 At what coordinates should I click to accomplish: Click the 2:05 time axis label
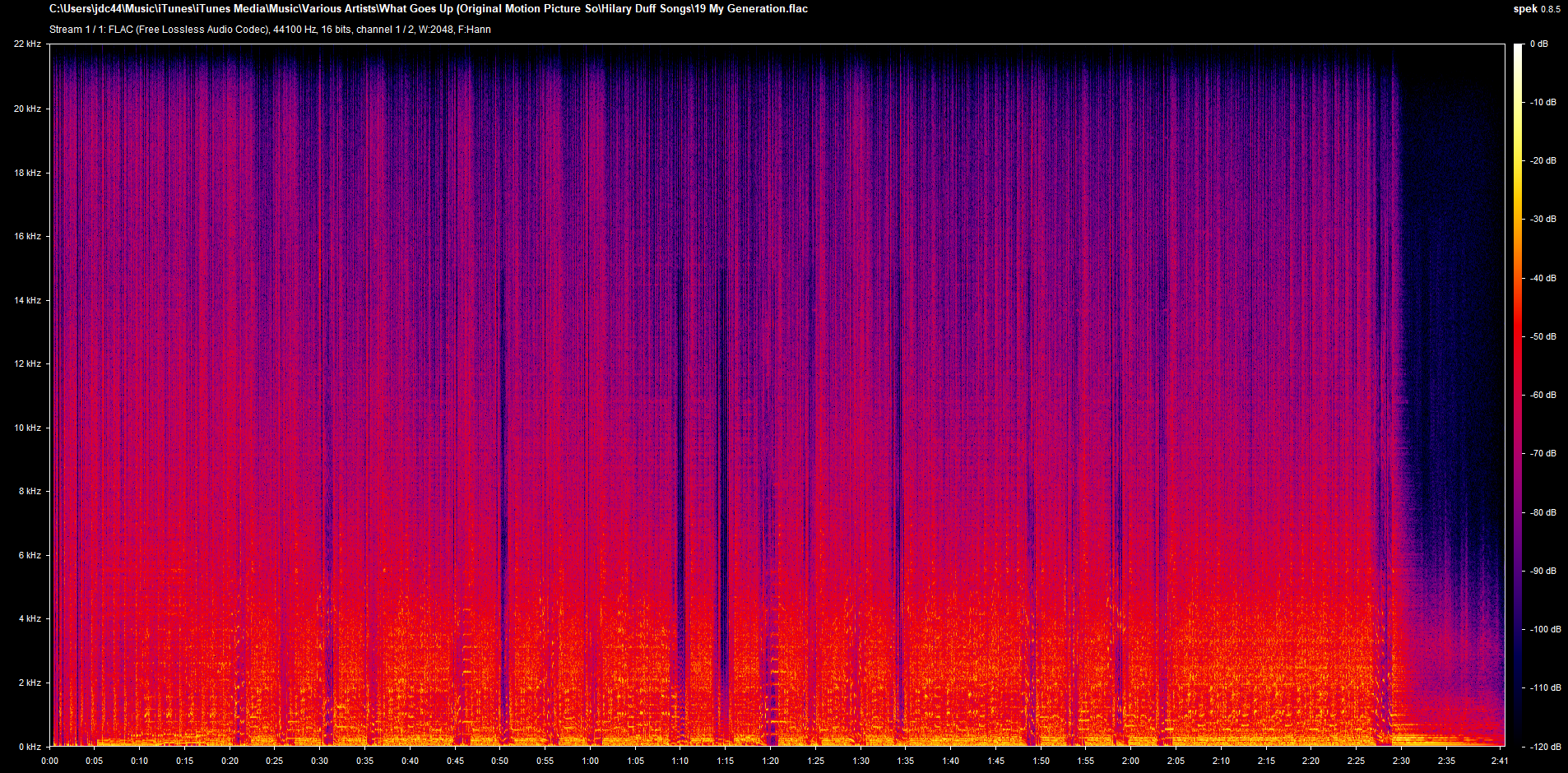point(1176,761)
